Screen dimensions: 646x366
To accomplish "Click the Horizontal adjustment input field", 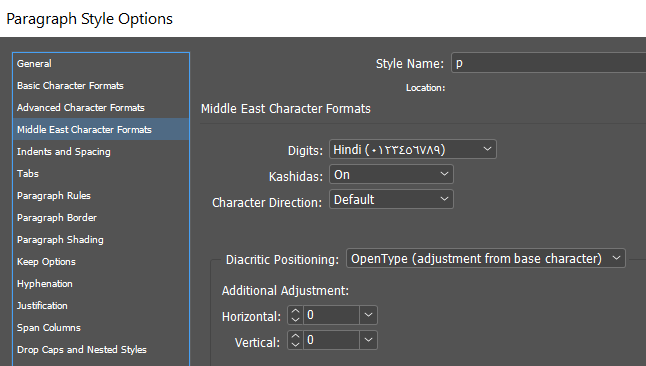I will (x=331, y=315).
